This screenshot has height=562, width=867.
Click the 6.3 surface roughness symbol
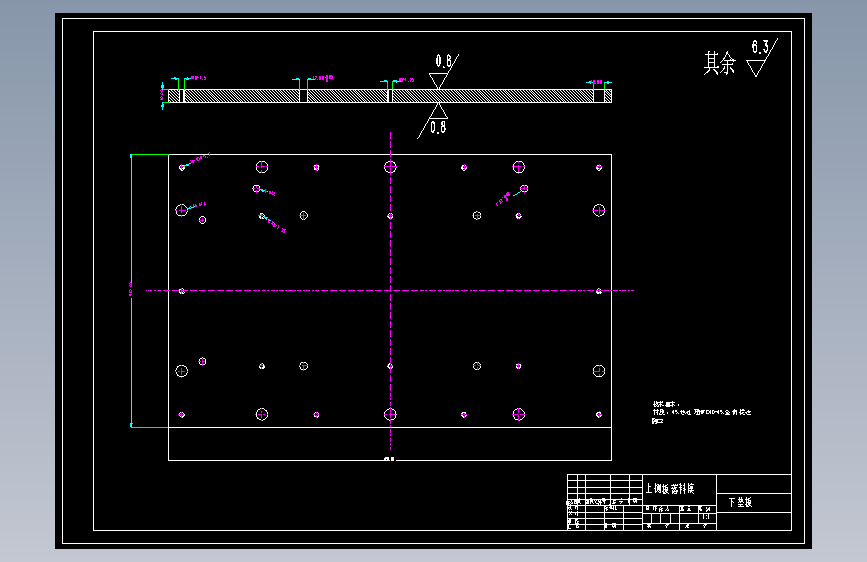coord(762,57)
